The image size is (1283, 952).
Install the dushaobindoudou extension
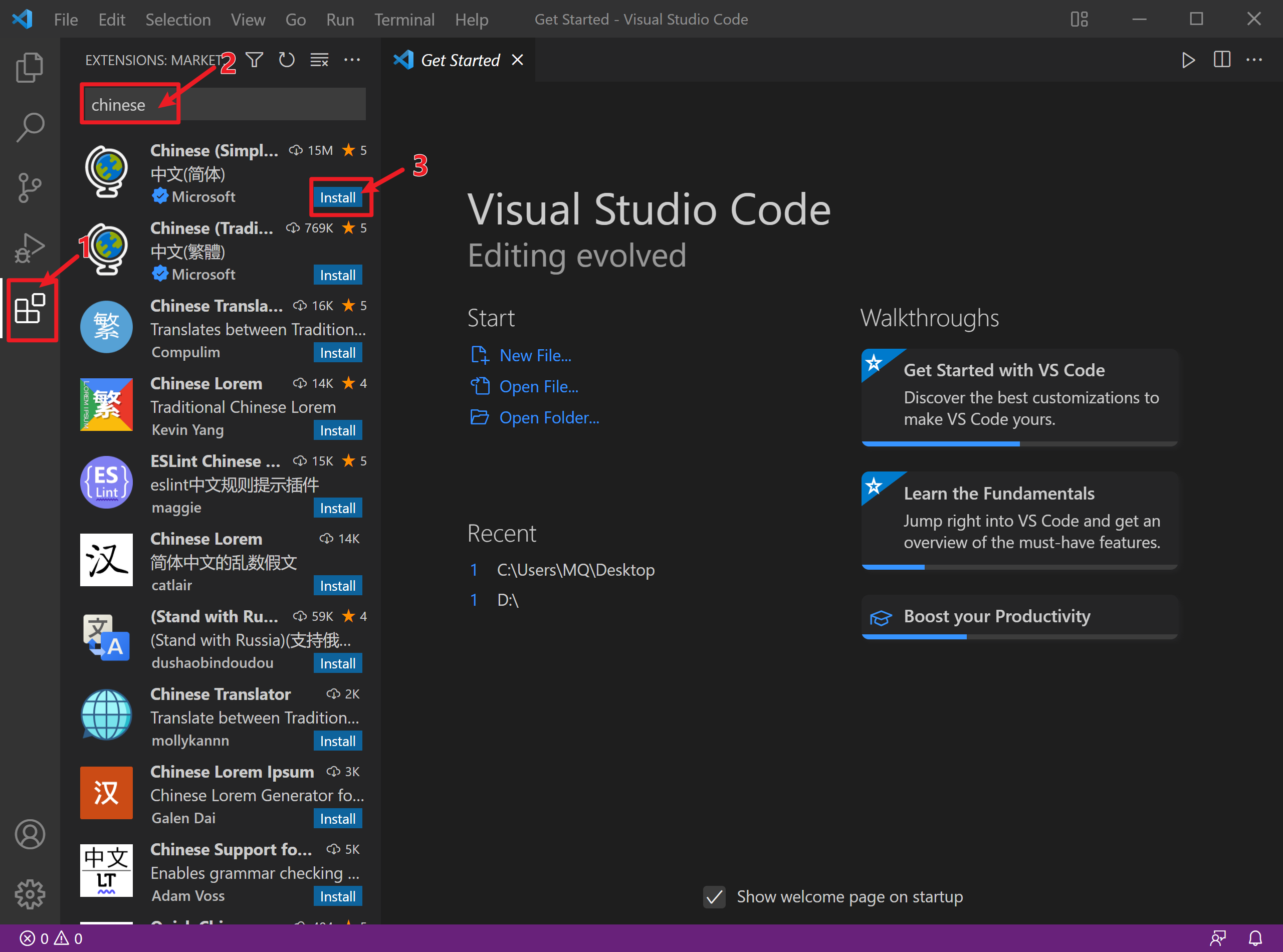click(x=337, y=664)
